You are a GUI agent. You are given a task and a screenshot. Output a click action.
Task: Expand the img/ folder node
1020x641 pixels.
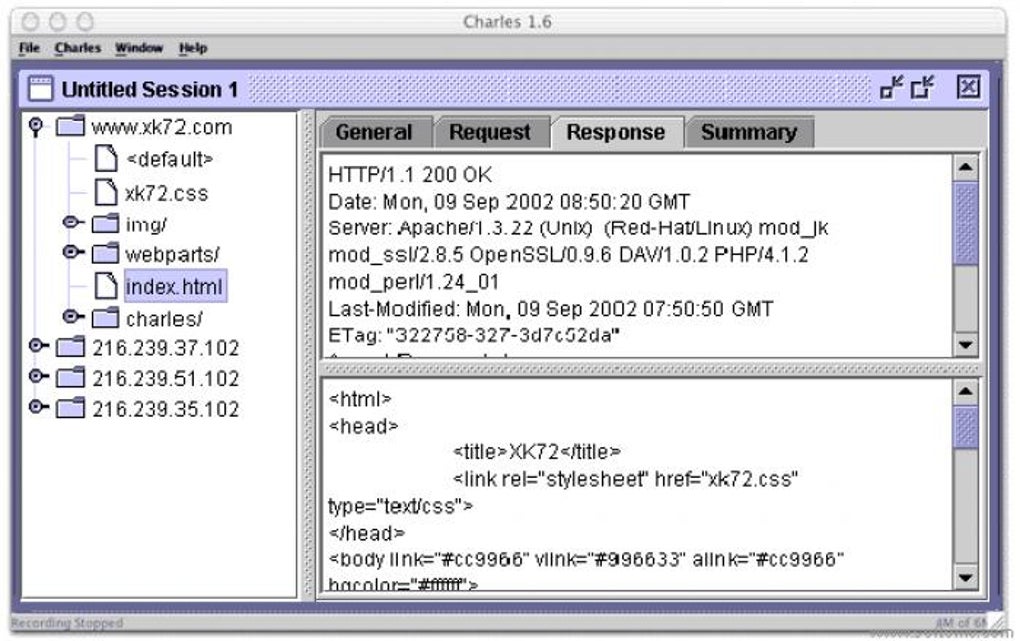pyautogui.click(x=73, y=223)
